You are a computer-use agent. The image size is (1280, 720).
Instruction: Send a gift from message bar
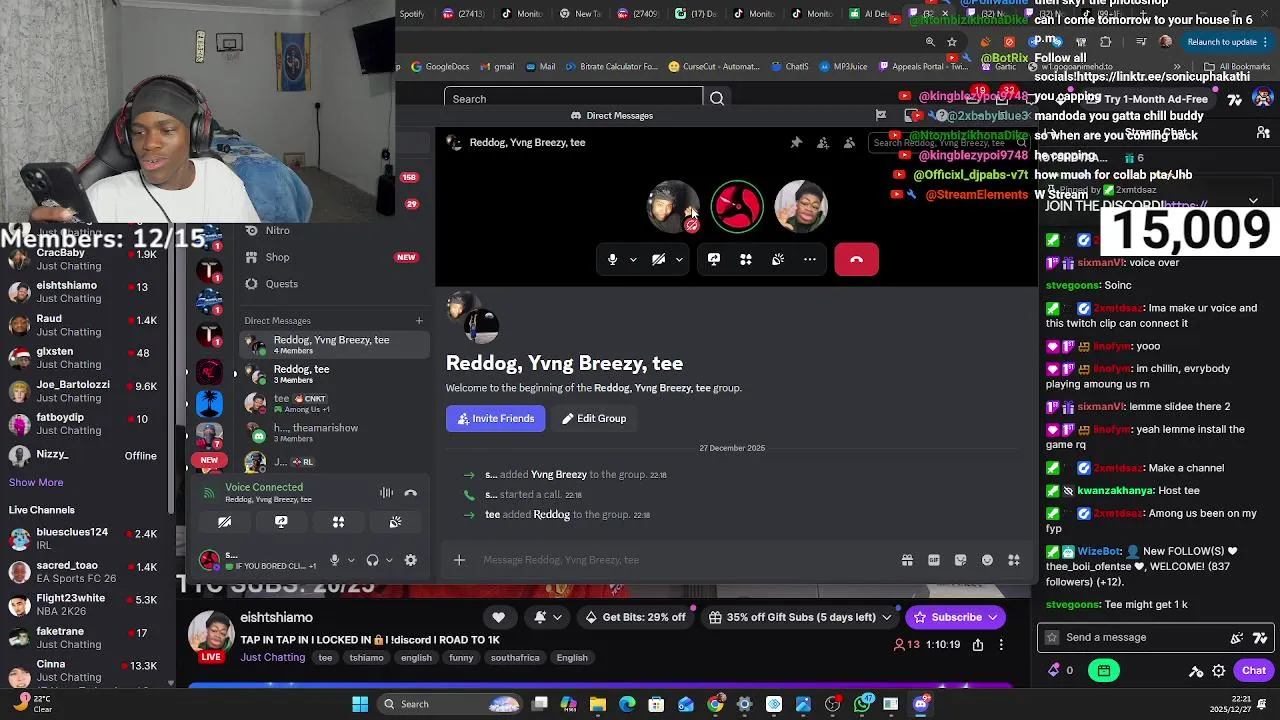point(907,560)
